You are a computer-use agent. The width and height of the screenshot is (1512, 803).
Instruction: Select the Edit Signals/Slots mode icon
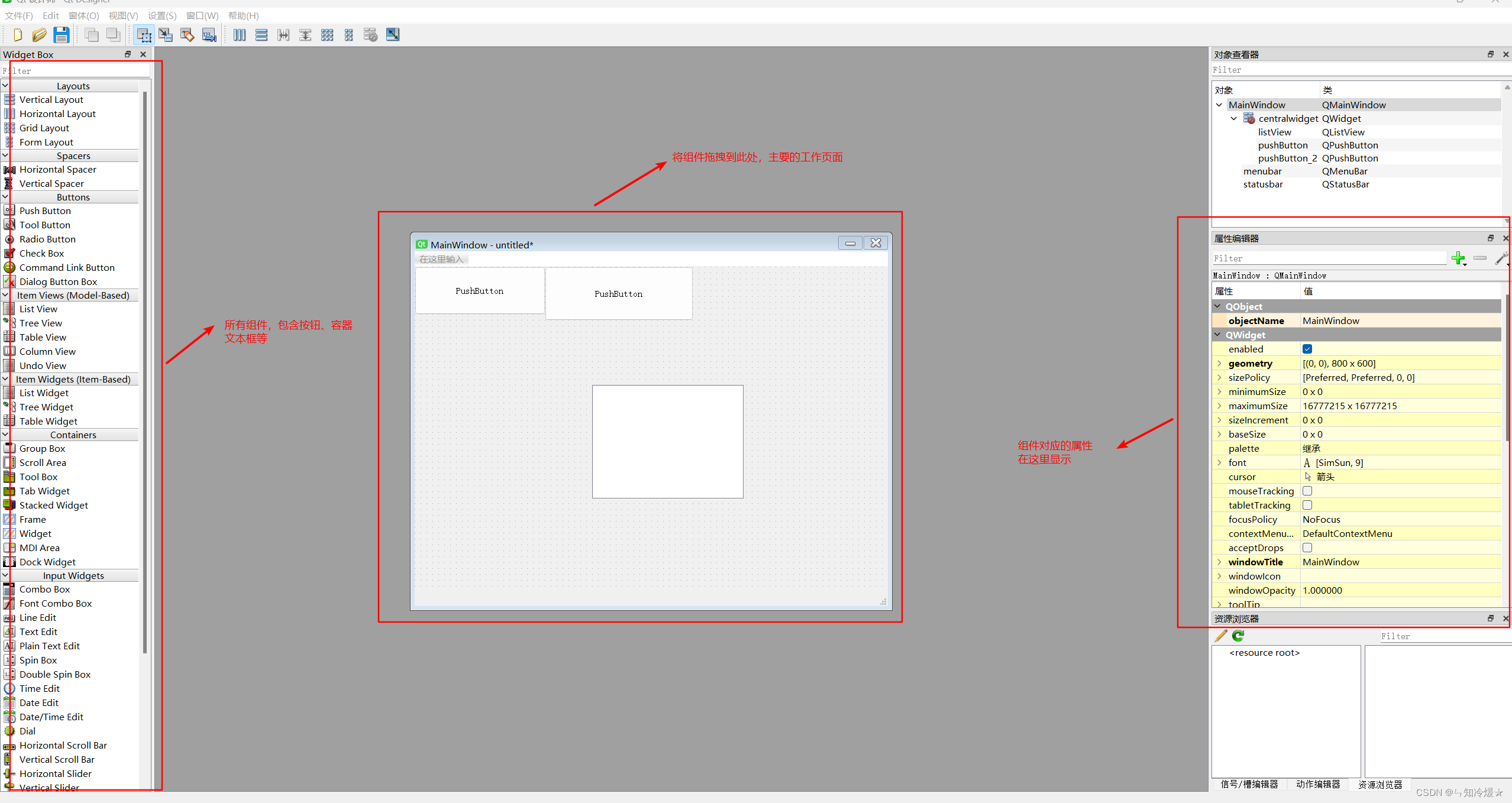[166, 35]
